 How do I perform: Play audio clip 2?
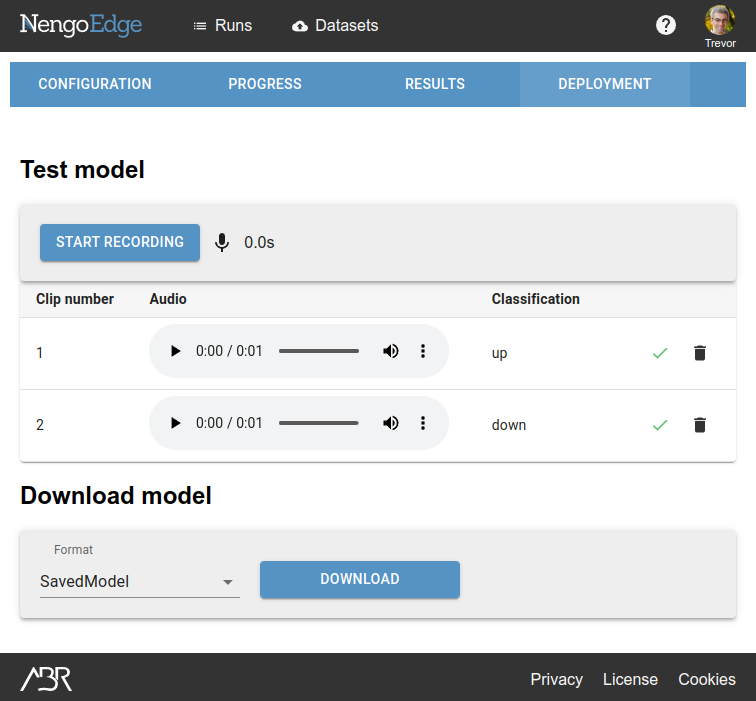coord(176,423)
